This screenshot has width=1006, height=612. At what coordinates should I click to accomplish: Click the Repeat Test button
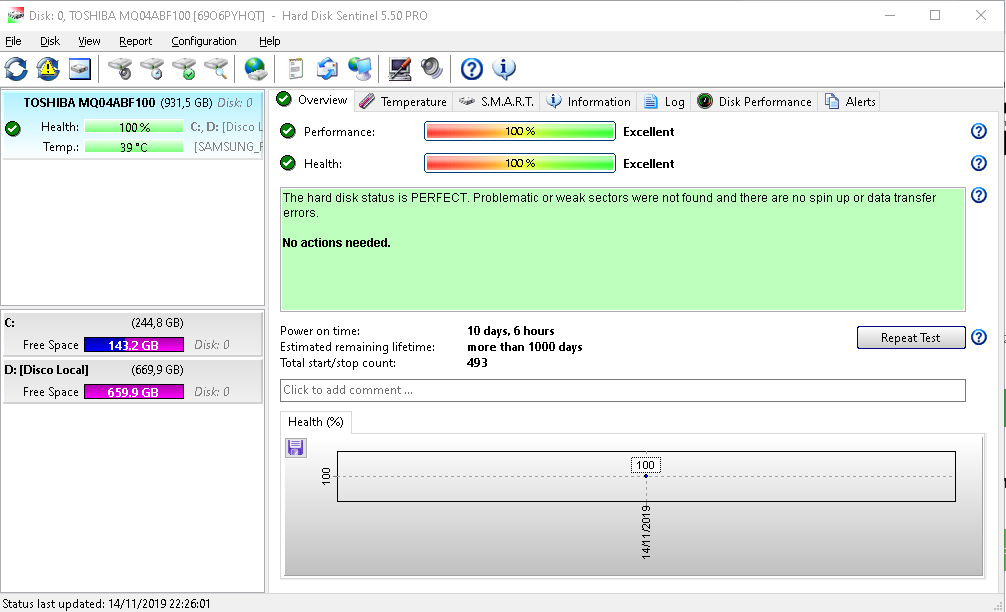pyautogui.click(x=911, y=337)
